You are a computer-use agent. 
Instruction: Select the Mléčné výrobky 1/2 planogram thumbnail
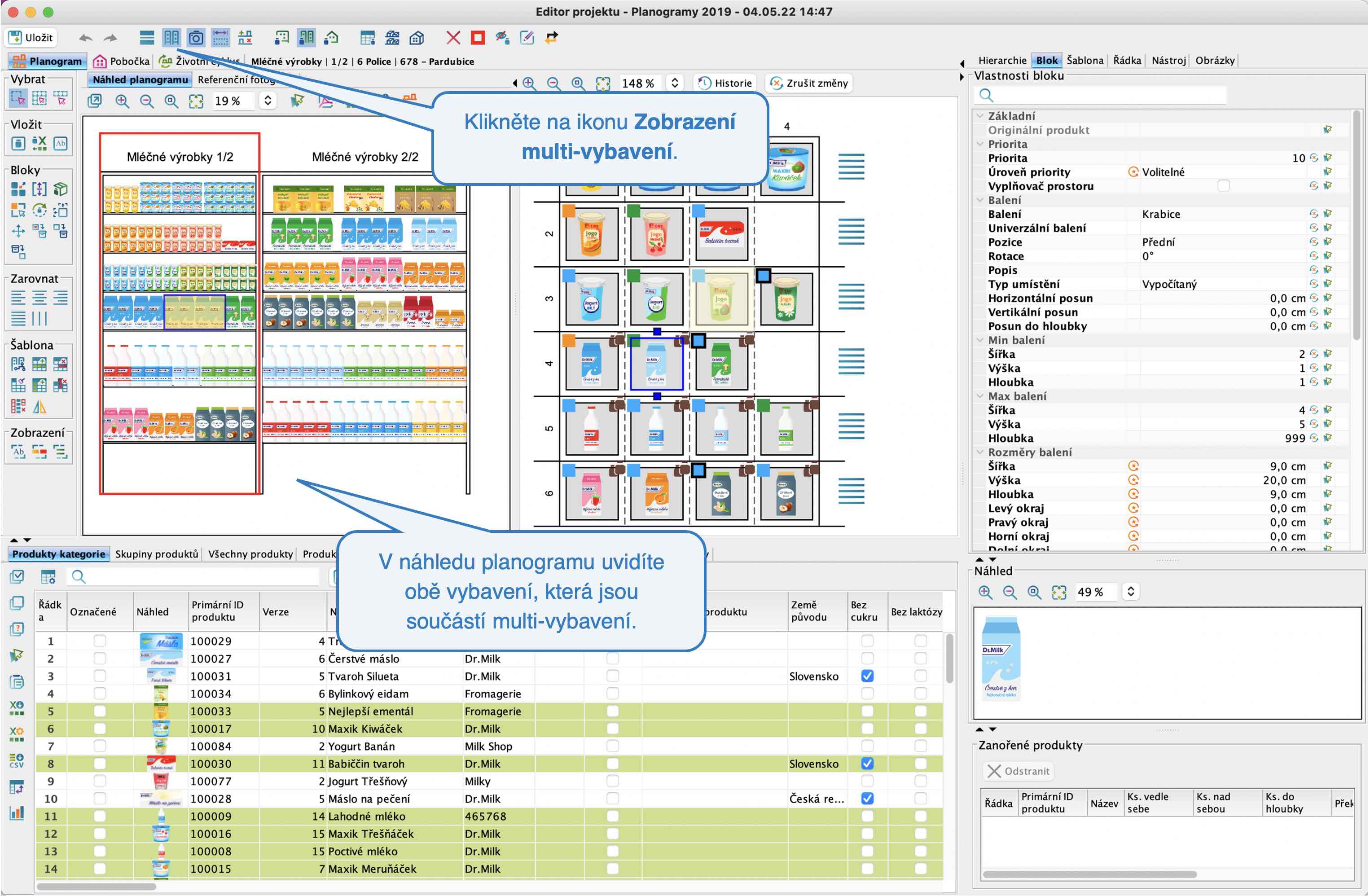click(x=180, y=314)
